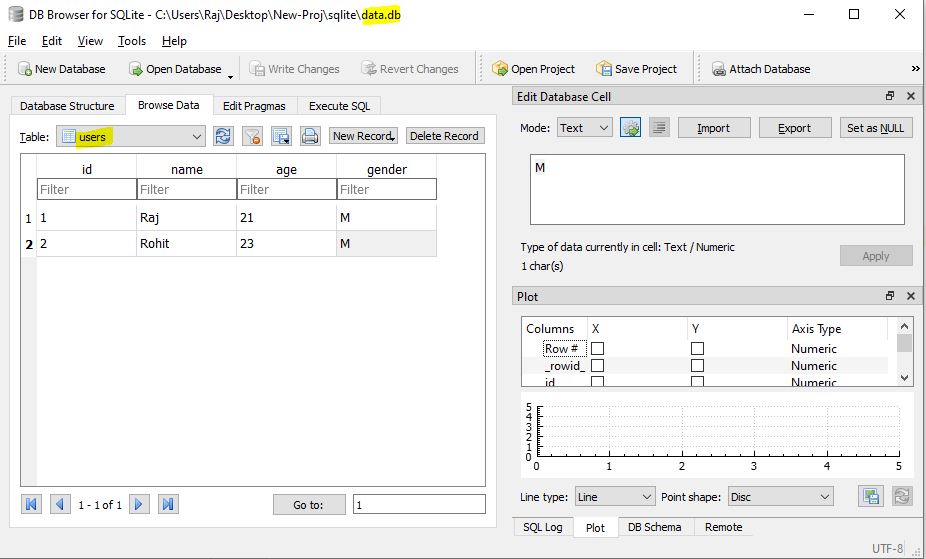The width and height of the screenshot is (926, 559).
Task: Open the Tools menu
Action: pos(132,41)
